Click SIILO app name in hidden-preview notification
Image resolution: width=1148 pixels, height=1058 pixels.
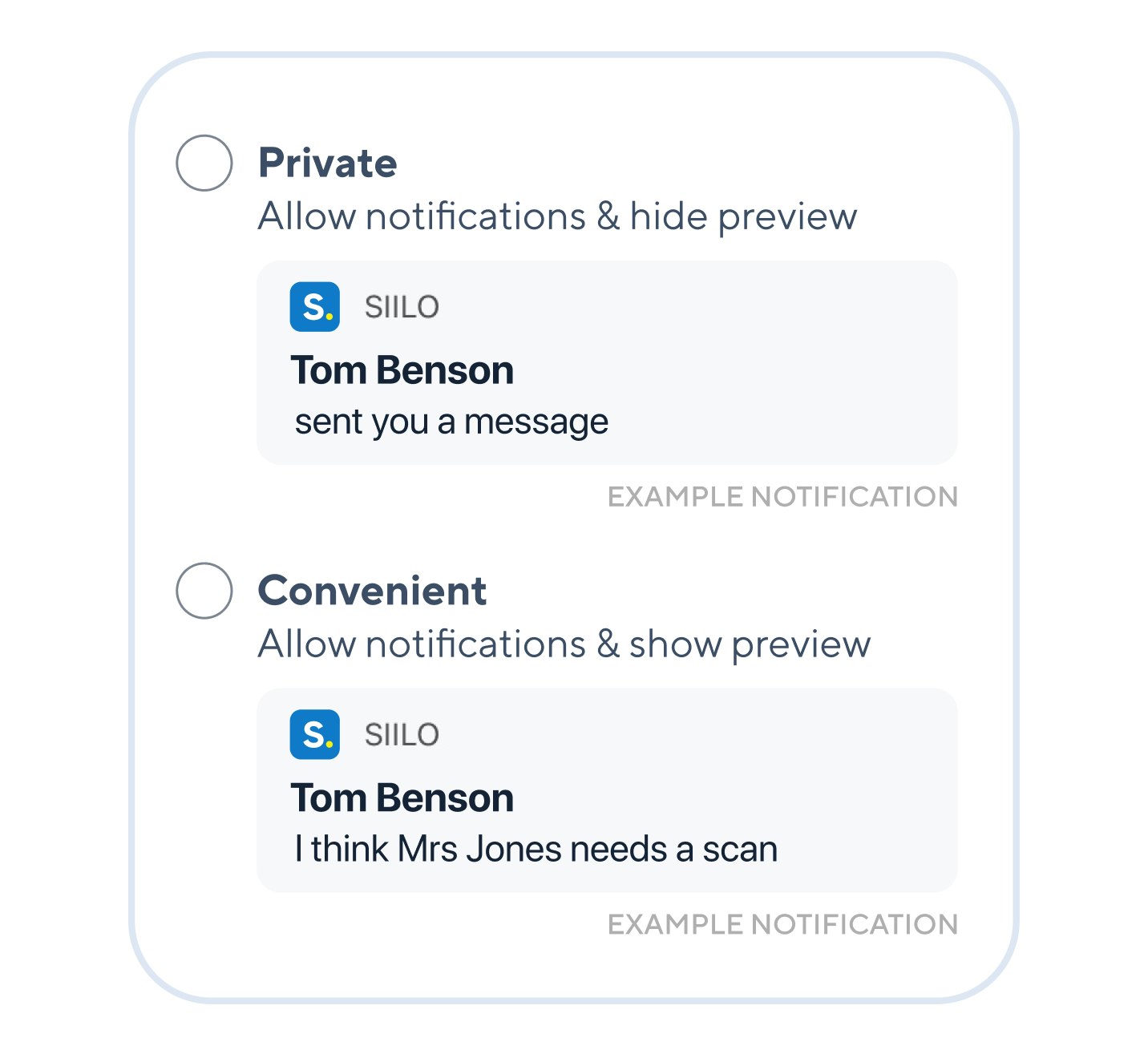(x=402, y=307)
